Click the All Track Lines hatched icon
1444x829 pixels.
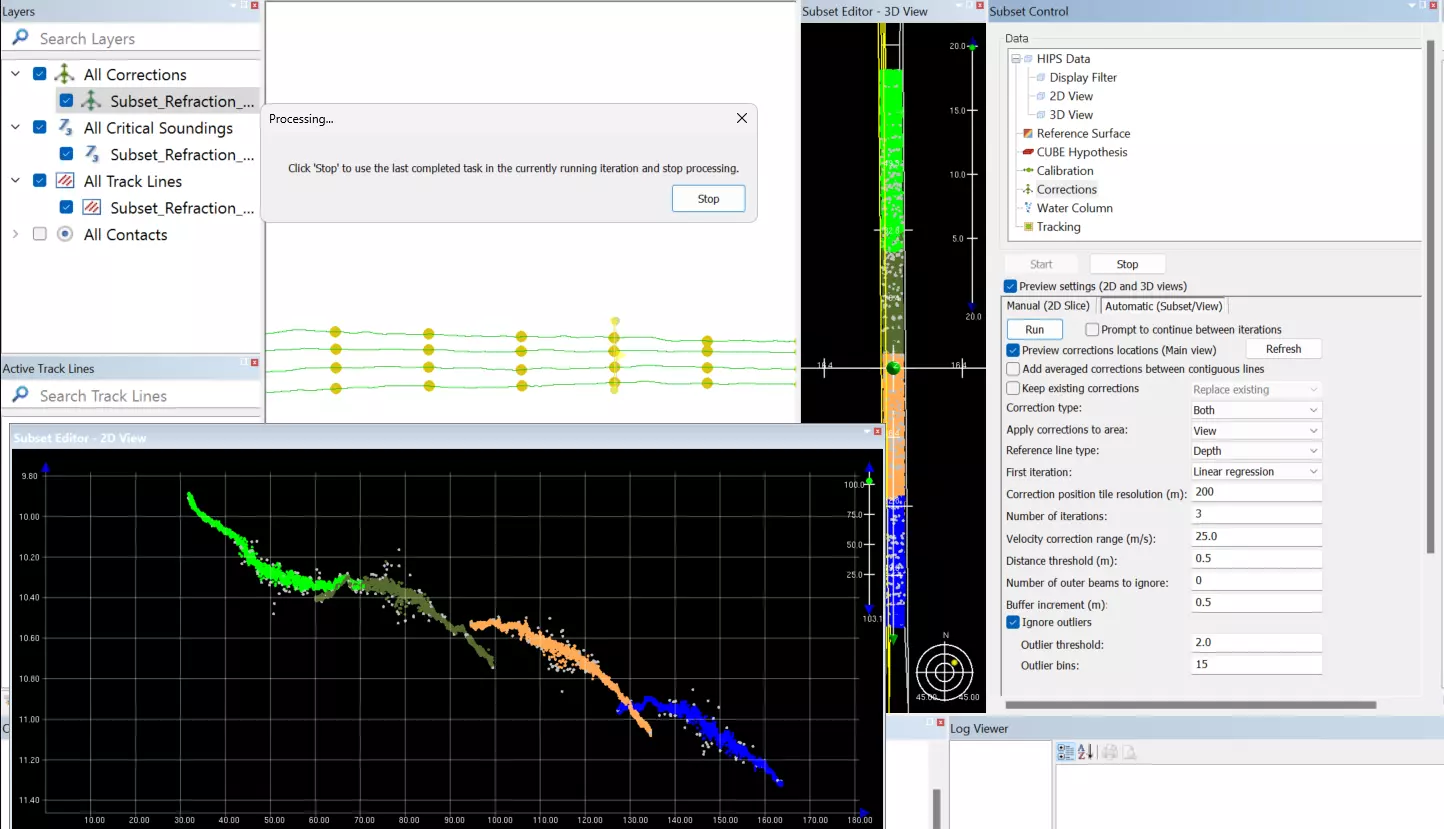[x=65, y=181]
